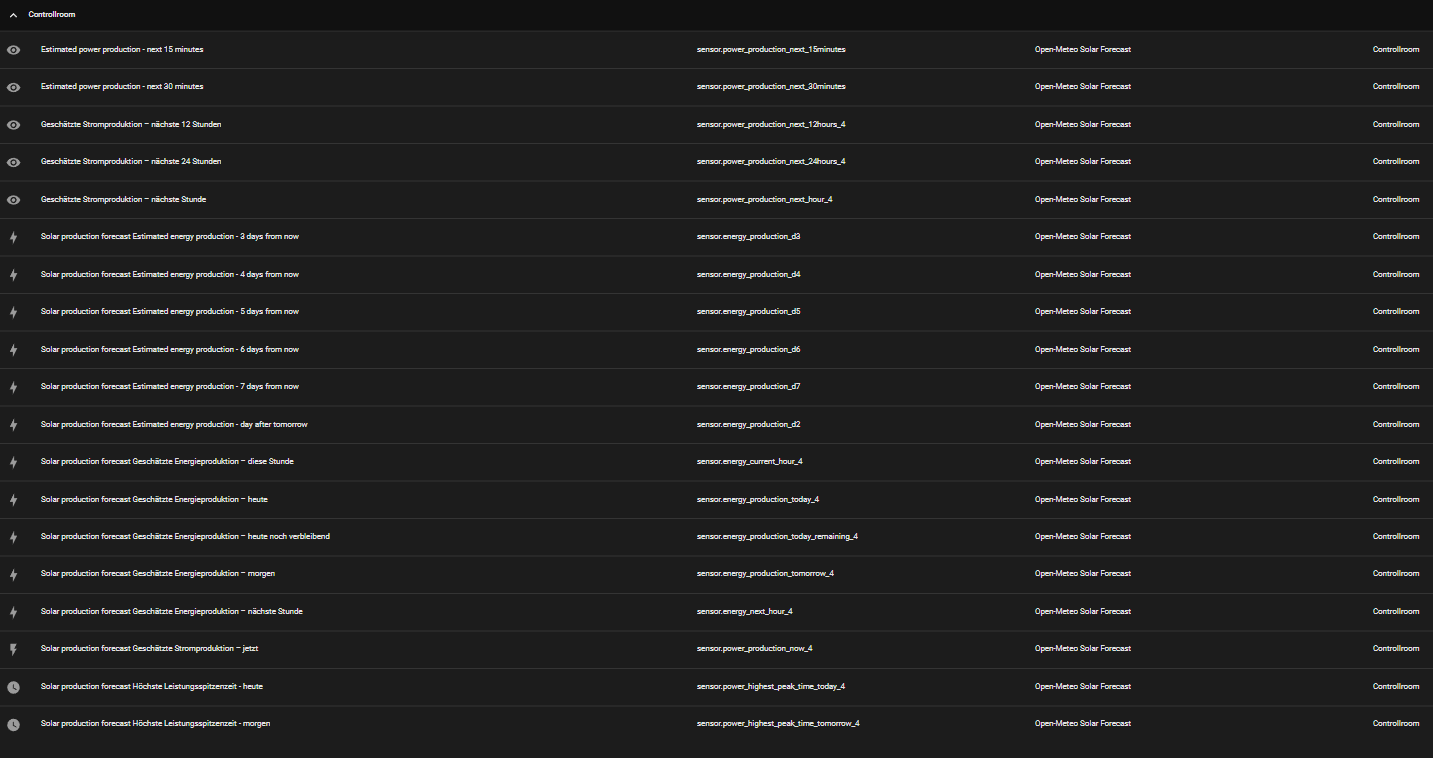Click lightning icon for 6 days from now
This screenshot has height=758, width=1433.
[x=13, y=349]
